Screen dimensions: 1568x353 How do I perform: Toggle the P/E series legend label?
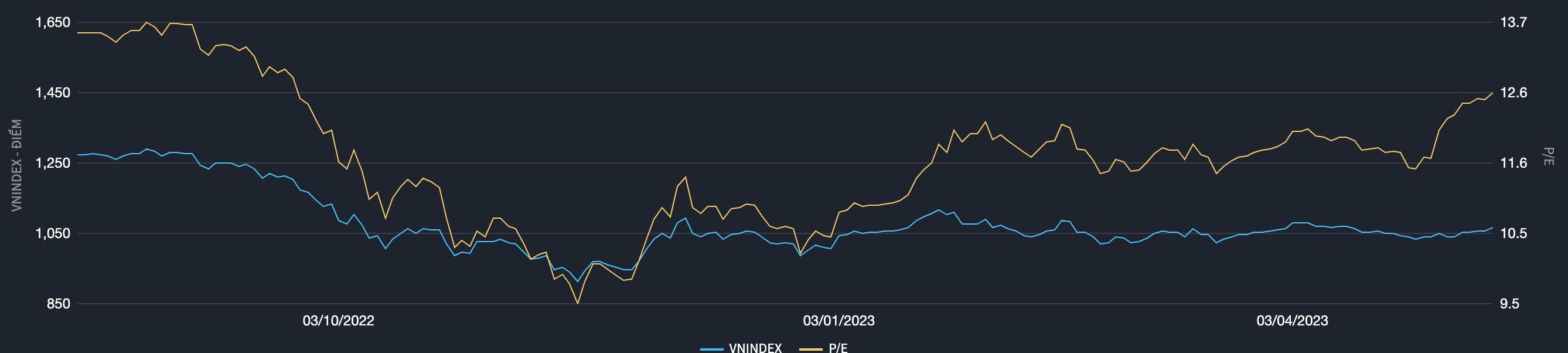coord(837,348)
